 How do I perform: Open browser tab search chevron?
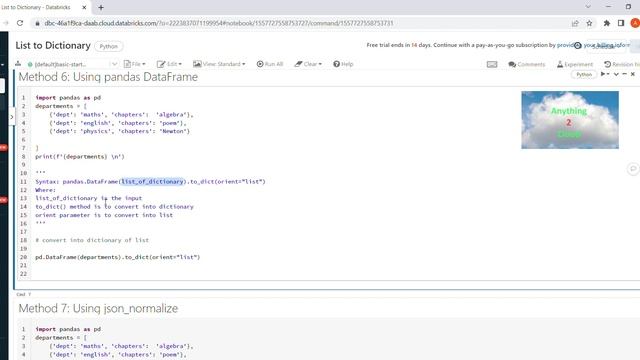click(x=588, y=7)
